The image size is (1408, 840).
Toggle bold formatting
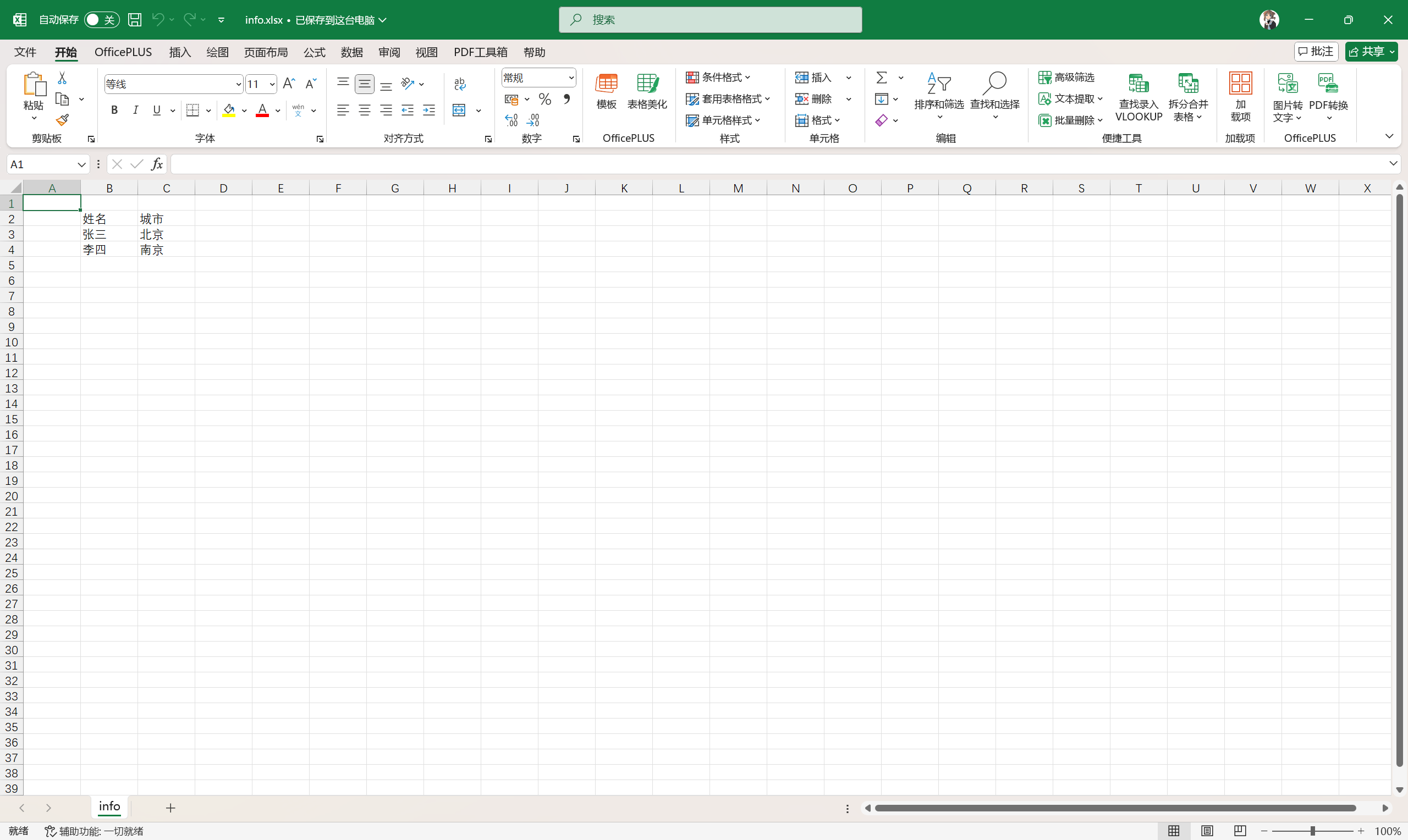(114, 110)
